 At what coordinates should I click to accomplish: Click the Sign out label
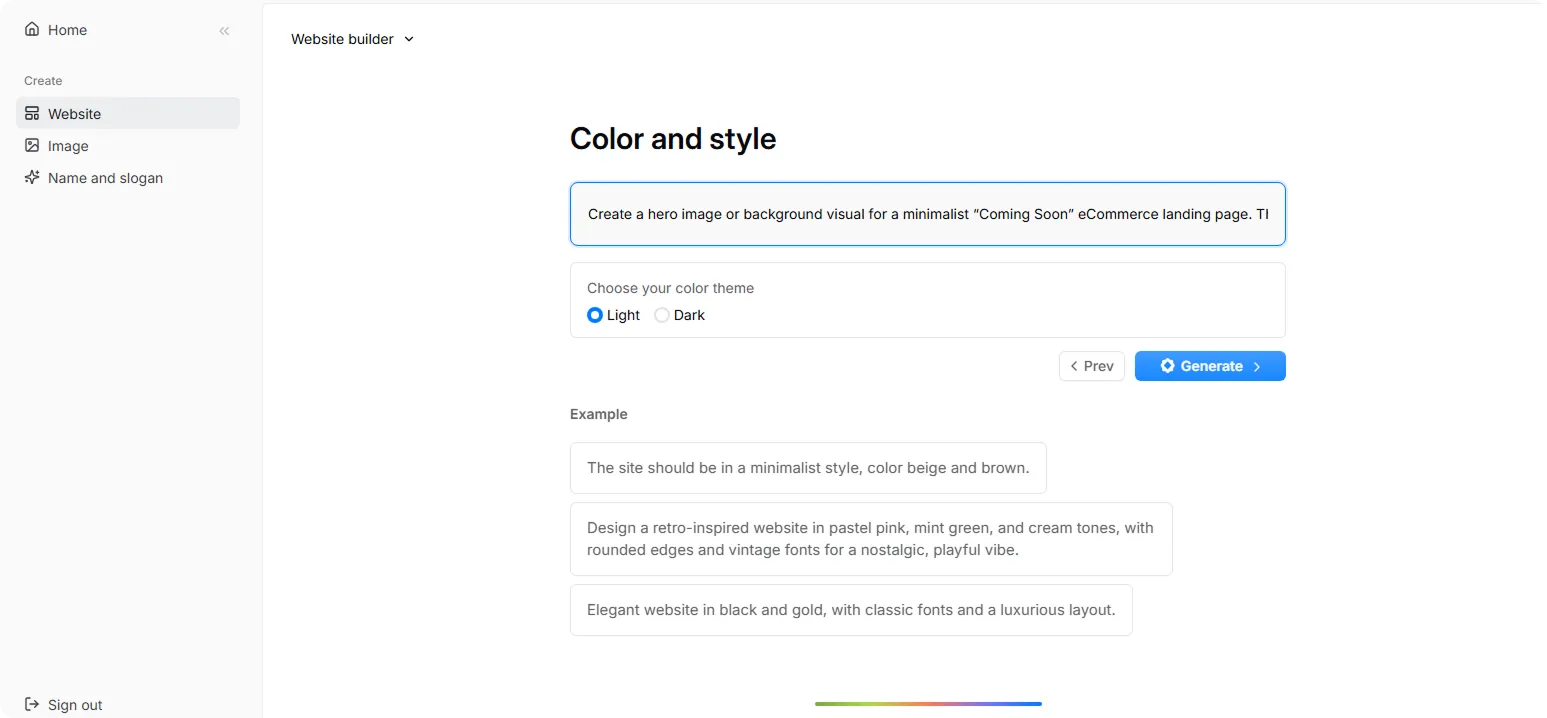tap(75, 705)
